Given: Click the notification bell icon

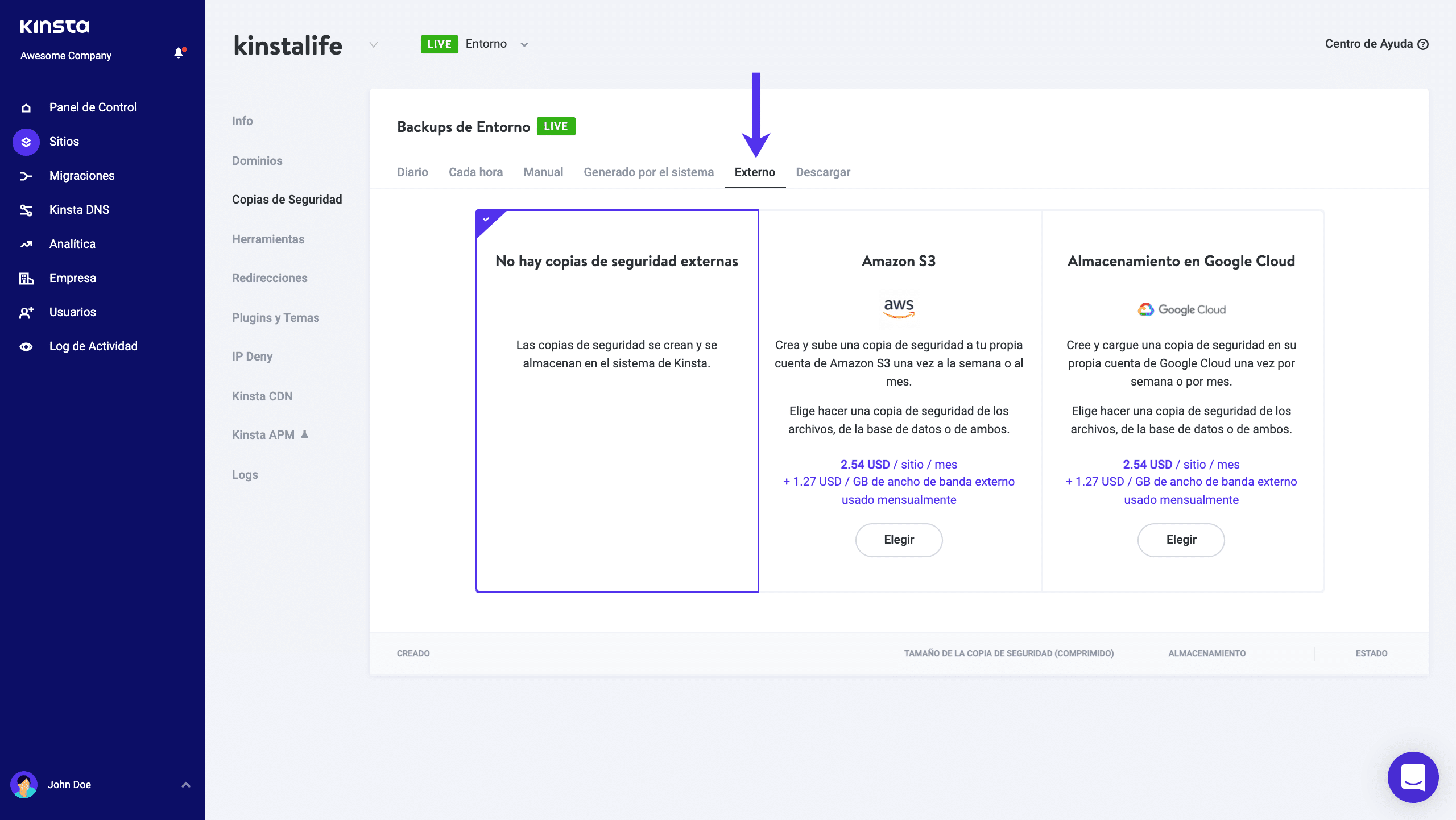Looking at the screenshot, I should [x=179, y=53].
